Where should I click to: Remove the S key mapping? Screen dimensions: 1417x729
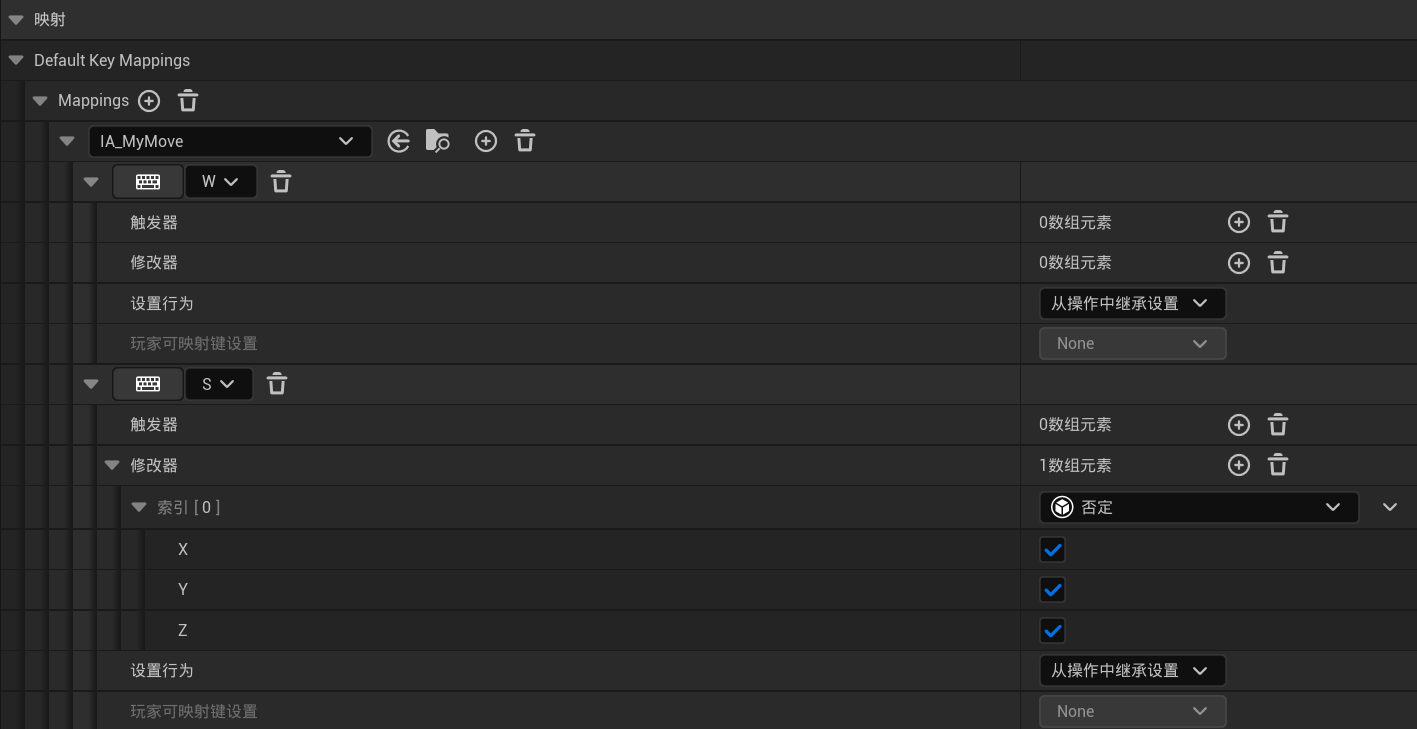click(x=277, y=384)
